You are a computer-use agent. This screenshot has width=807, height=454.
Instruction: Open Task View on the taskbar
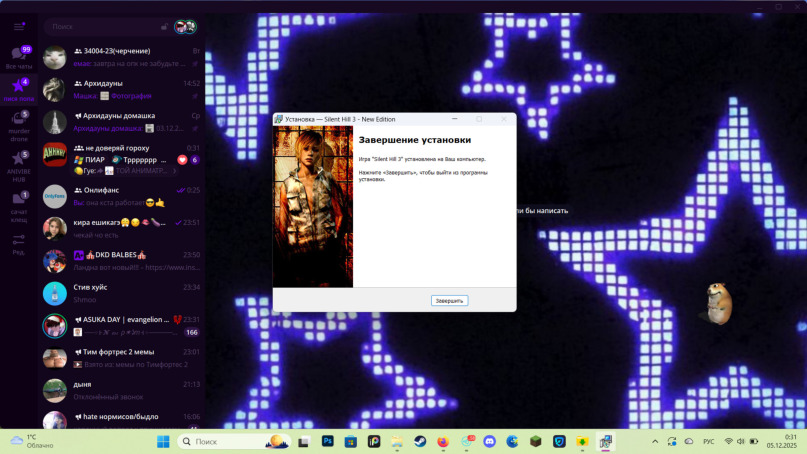[x=304, y=442]
